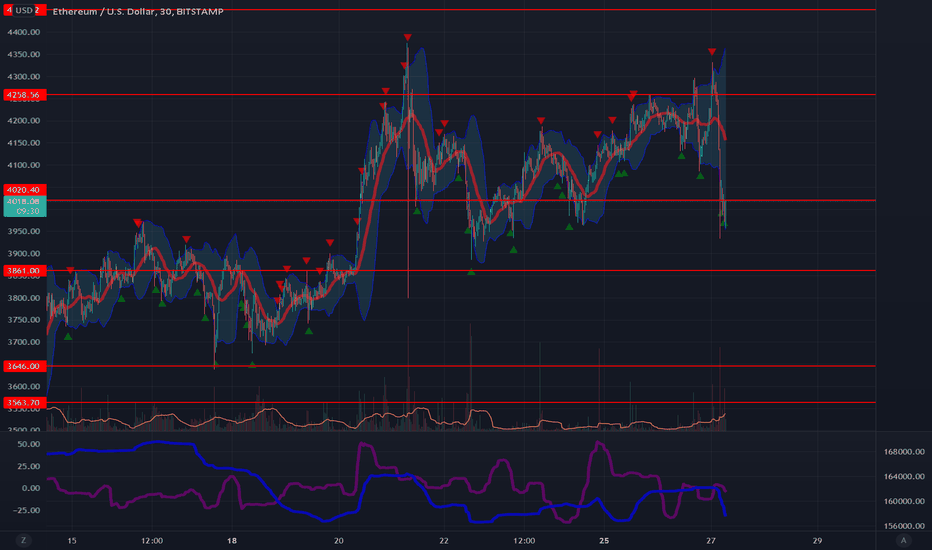Viewport: 932px width, 550px height.
Task: Click the 4400.00 price axis value
Action: click(24, 32)
